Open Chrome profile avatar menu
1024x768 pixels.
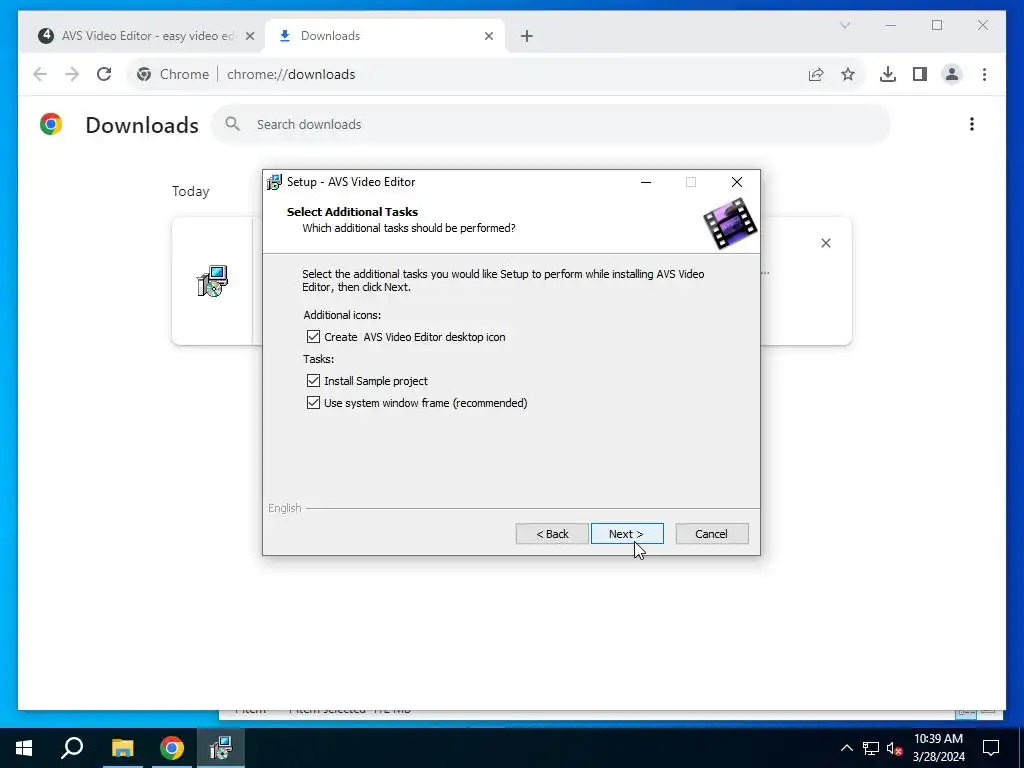pyautogui.click(x=952, y=74)
